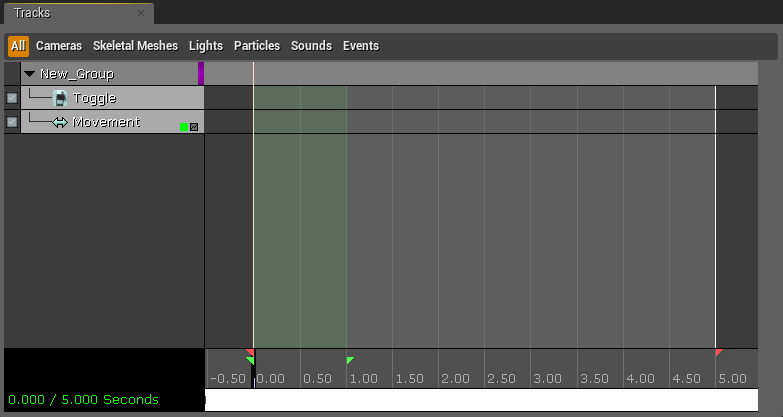Viewport: 783px width, 417px height.
Task: Collapse the New_Group group arrow
Action: (x=29, y=74)
